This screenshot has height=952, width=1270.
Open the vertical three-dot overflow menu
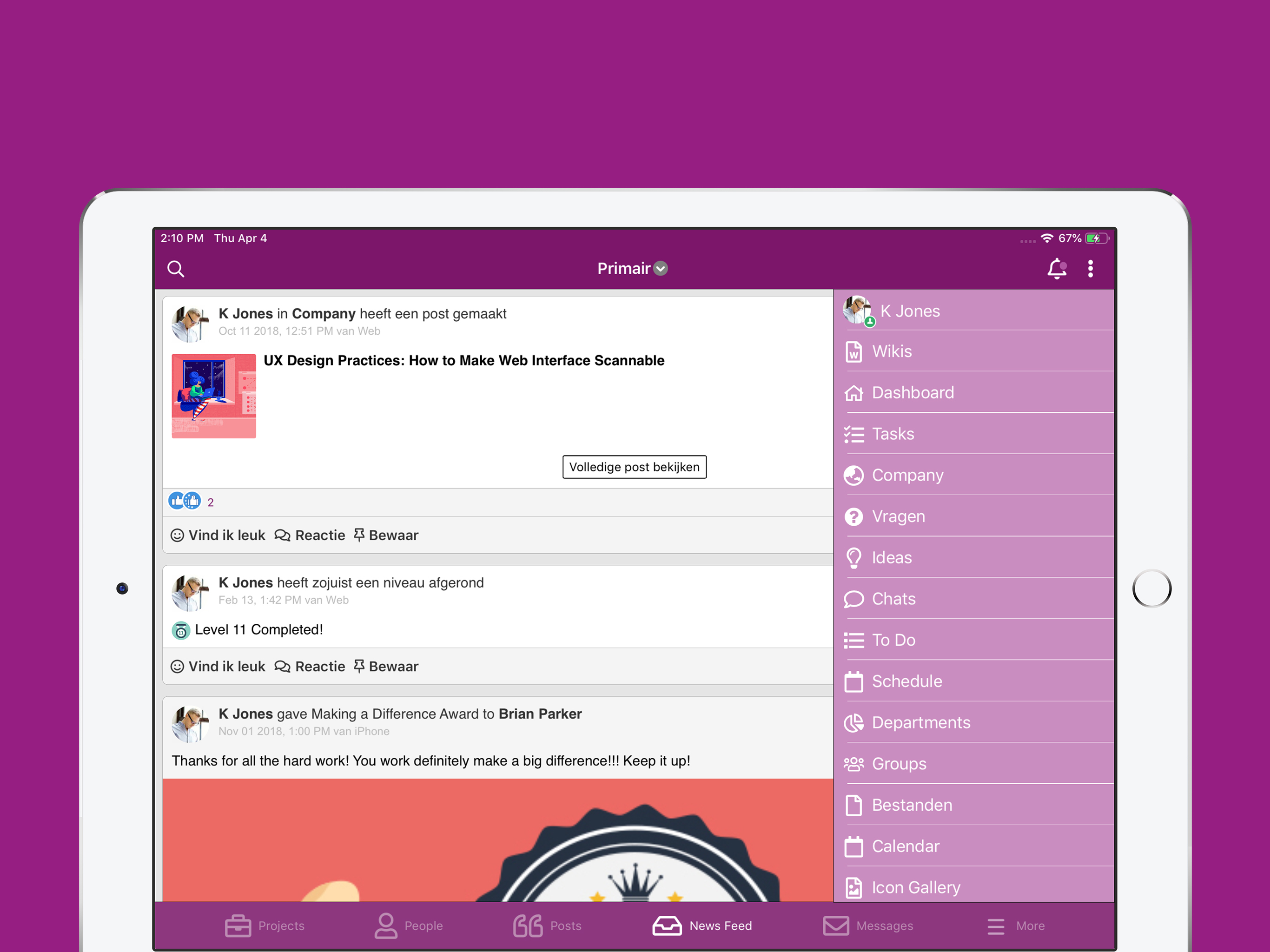click(x=1090, y=269)
